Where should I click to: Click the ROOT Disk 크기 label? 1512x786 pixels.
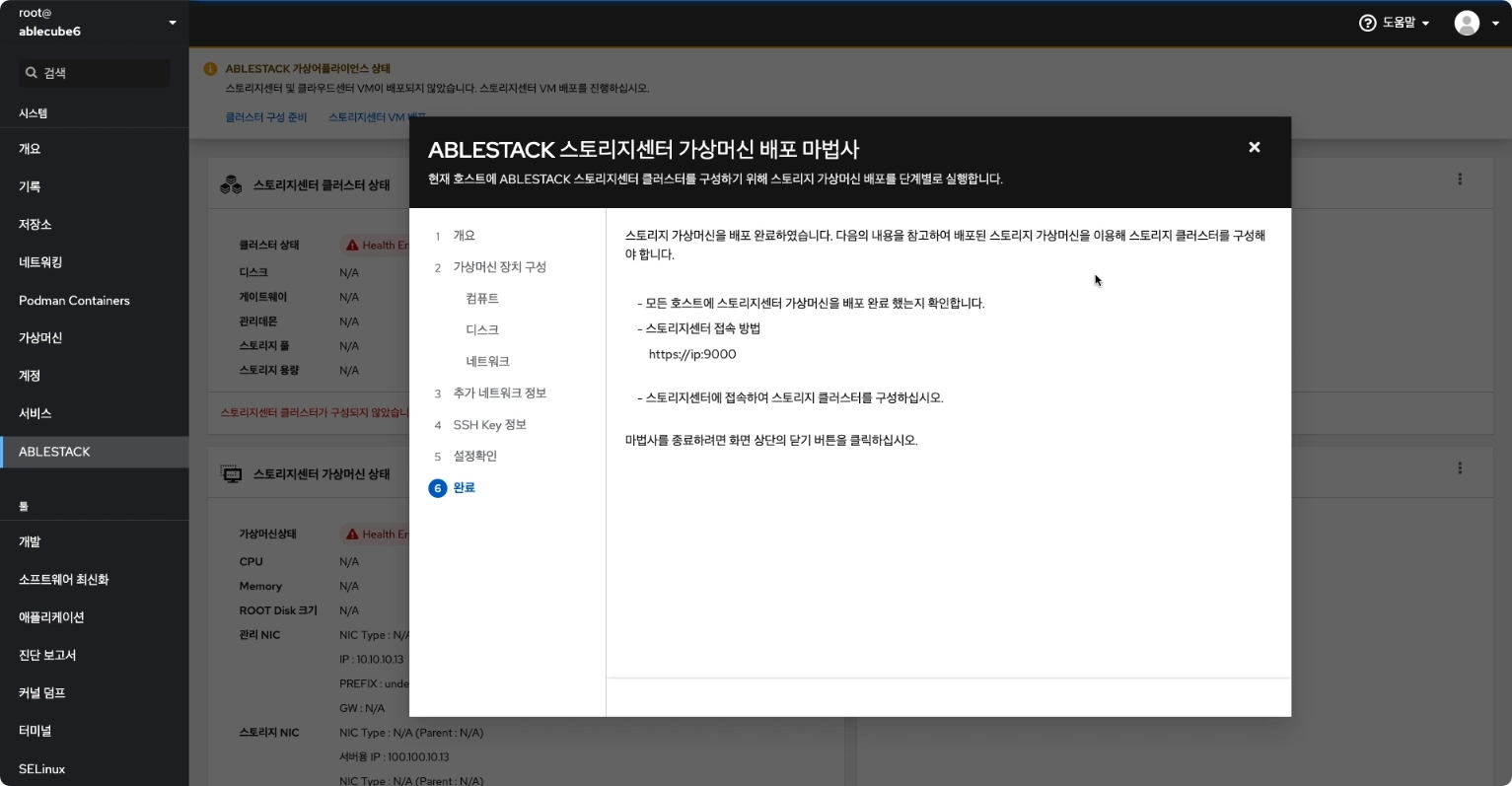pos(278,610)
